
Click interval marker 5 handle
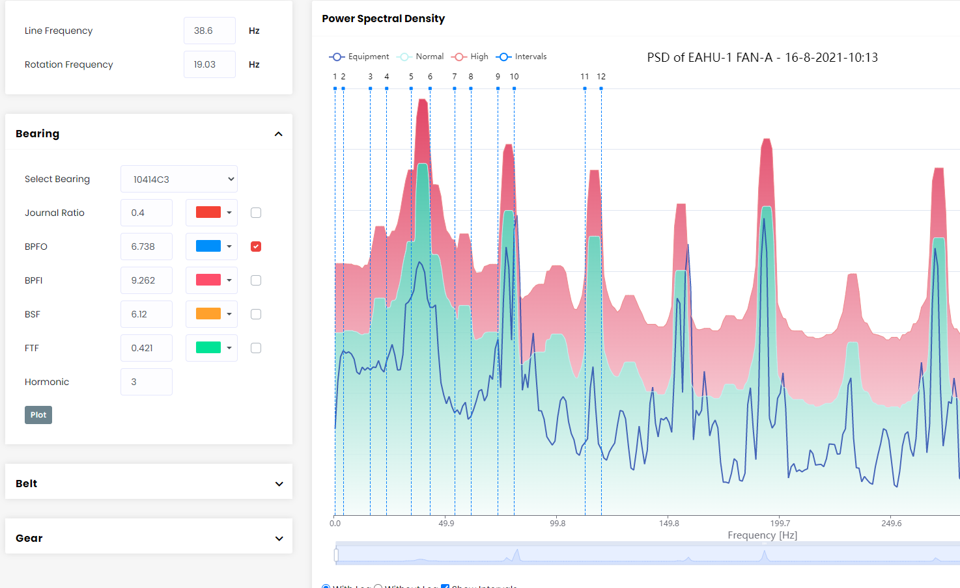411,88
